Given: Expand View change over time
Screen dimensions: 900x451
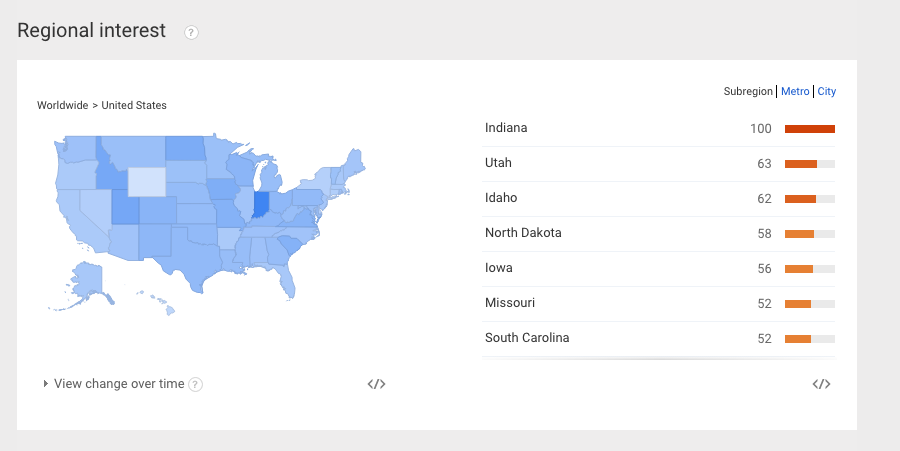Looking at the screenshot, I should [114, 383].
